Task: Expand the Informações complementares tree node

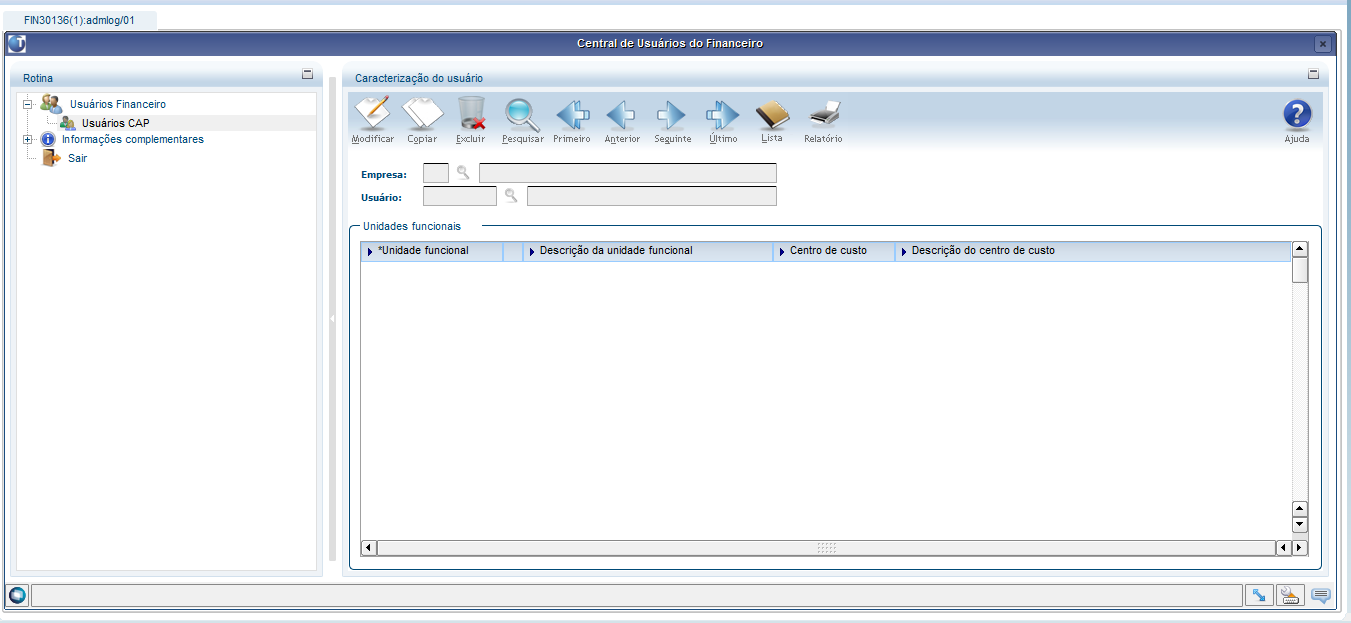Action: (x=28, y=139)
